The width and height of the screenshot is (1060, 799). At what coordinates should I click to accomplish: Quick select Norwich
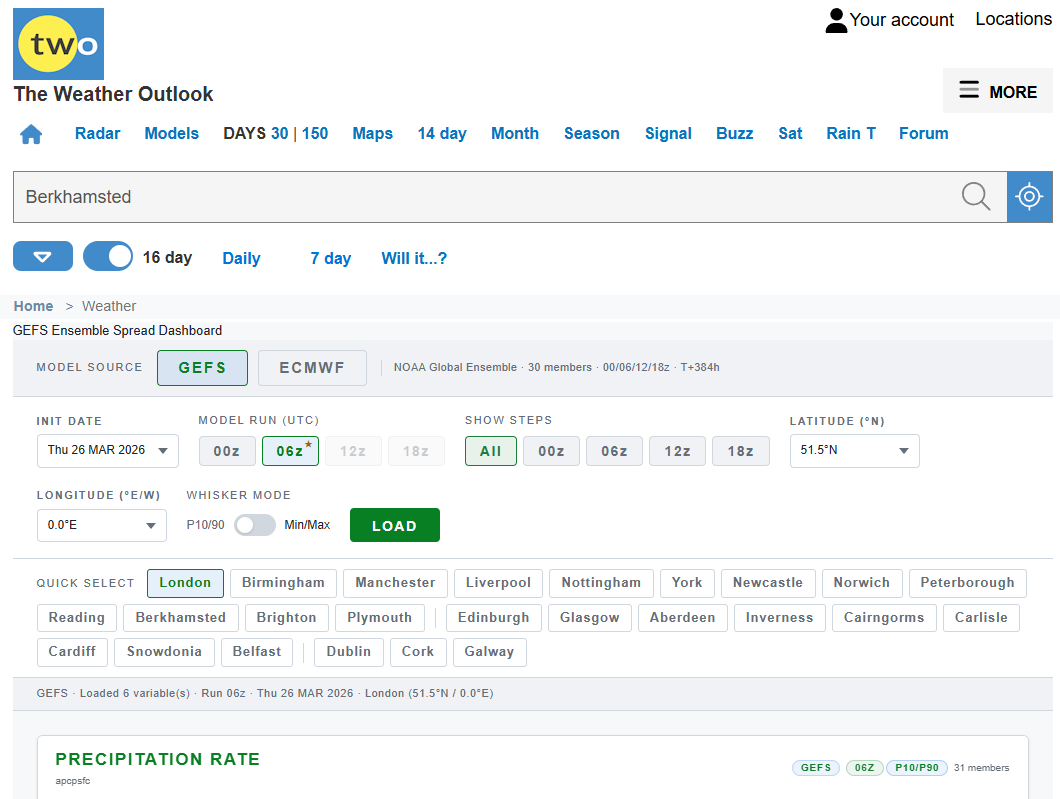pyautogui.click(x=862, y=583)
